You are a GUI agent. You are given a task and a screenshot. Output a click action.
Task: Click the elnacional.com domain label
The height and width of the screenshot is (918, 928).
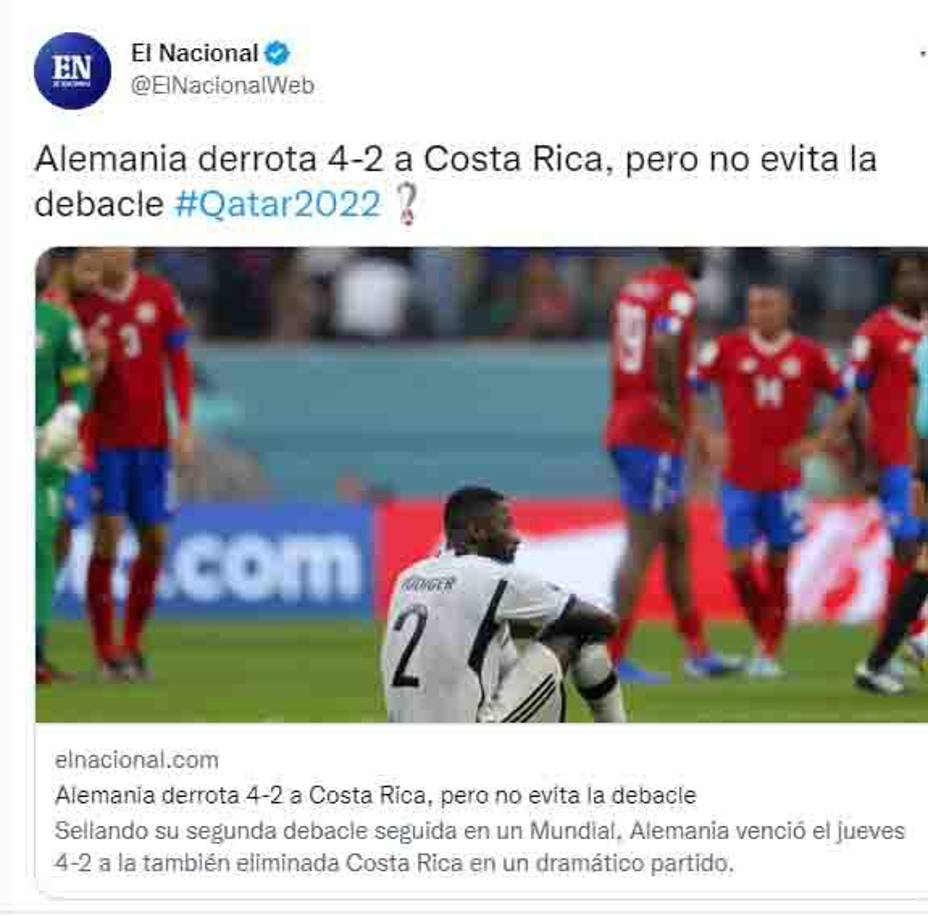[137, 760]
